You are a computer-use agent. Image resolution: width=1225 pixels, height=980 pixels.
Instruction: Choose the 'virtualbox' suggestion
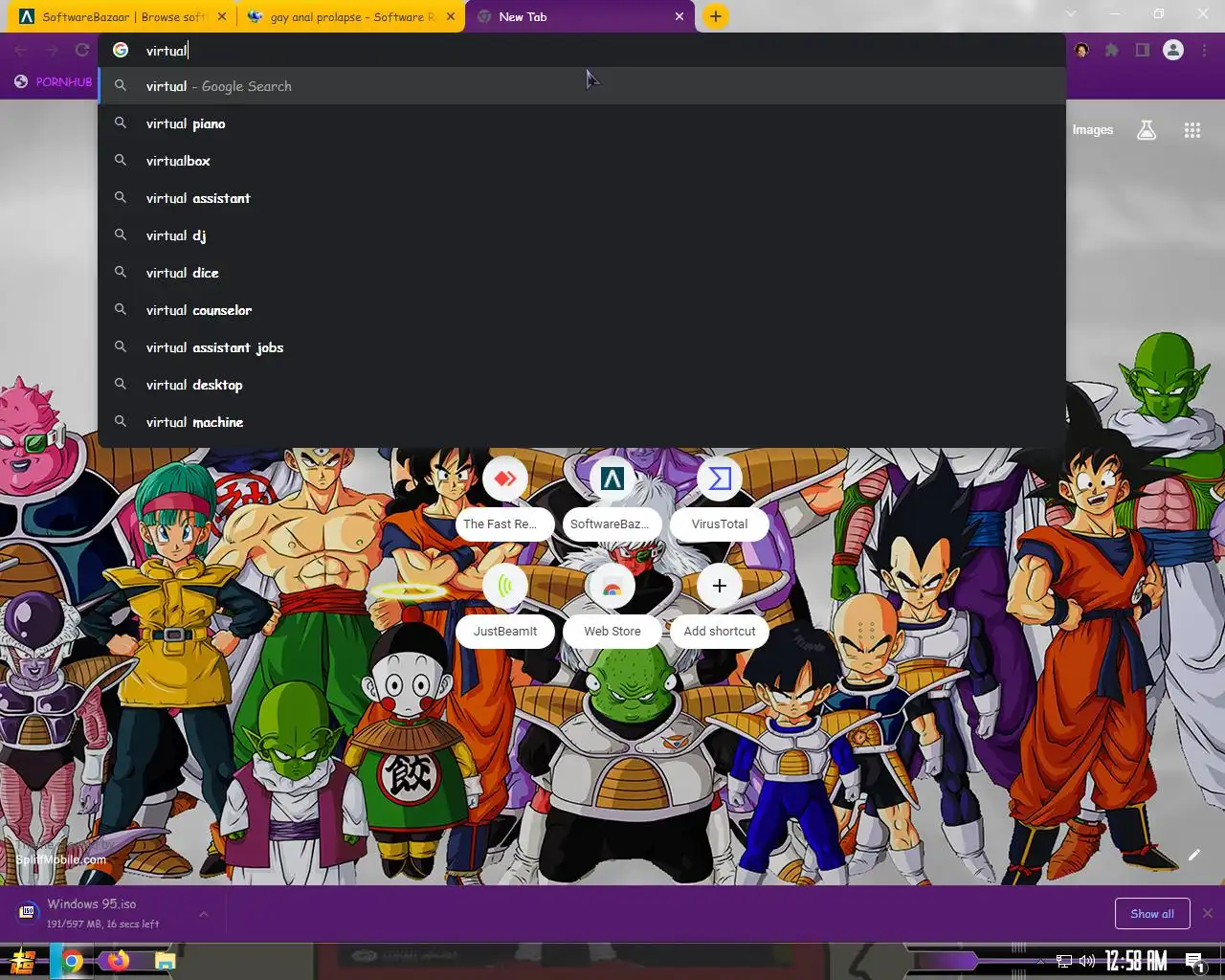click(x=582, y=161)
